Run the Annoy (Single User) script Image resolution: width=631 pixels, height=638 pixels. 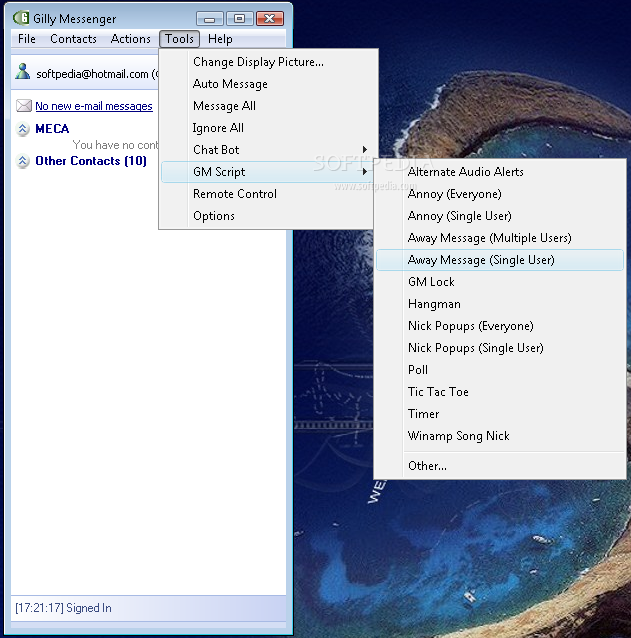[500, 216]
